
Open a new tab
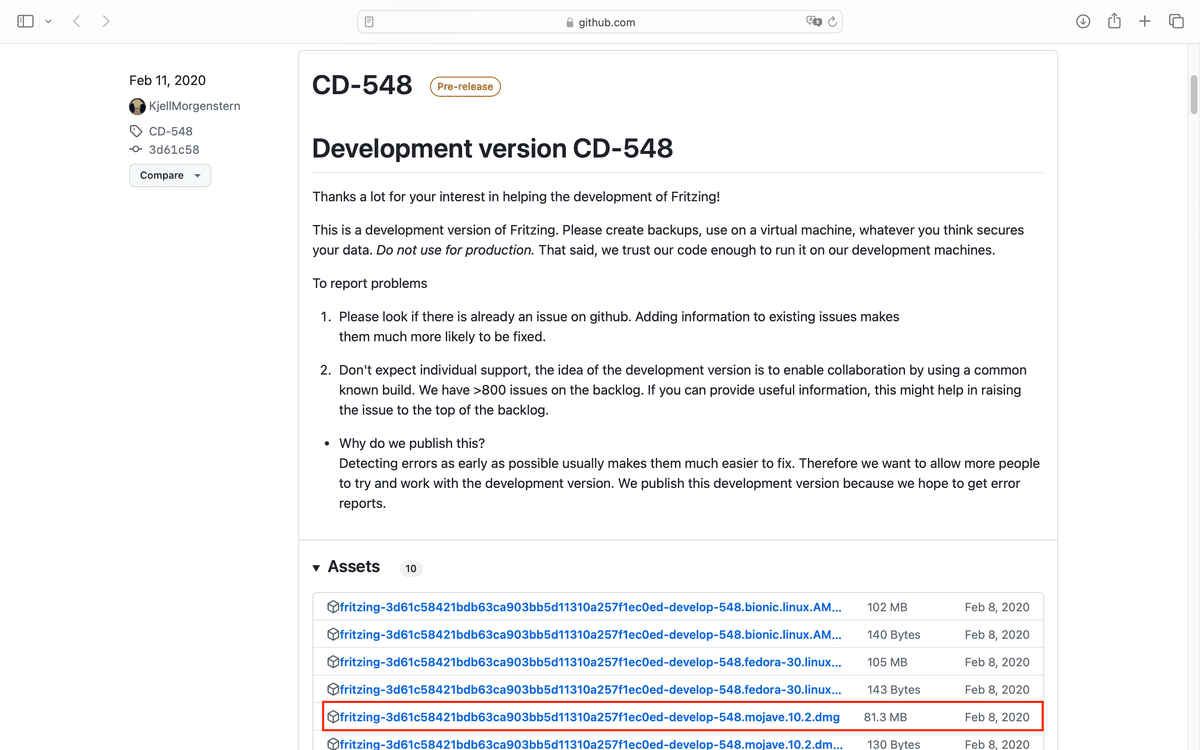(1145, 21)
